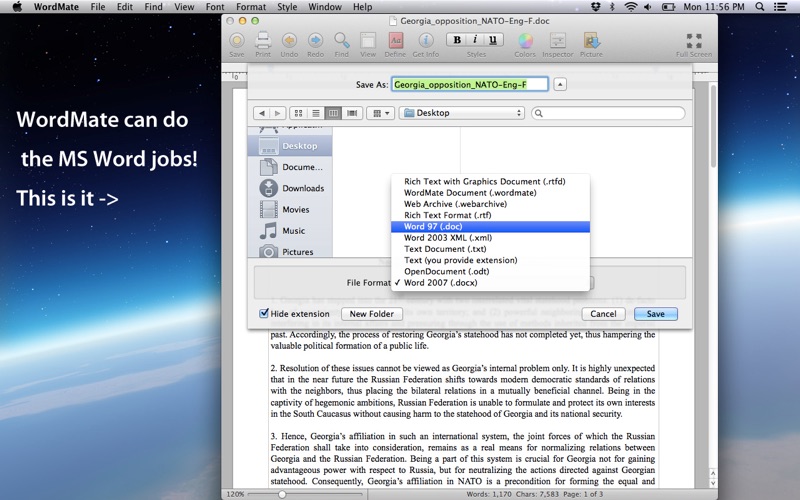Open the Get Info icon
The height and width of the screenshot is (500, 800).
click(426, 40)
